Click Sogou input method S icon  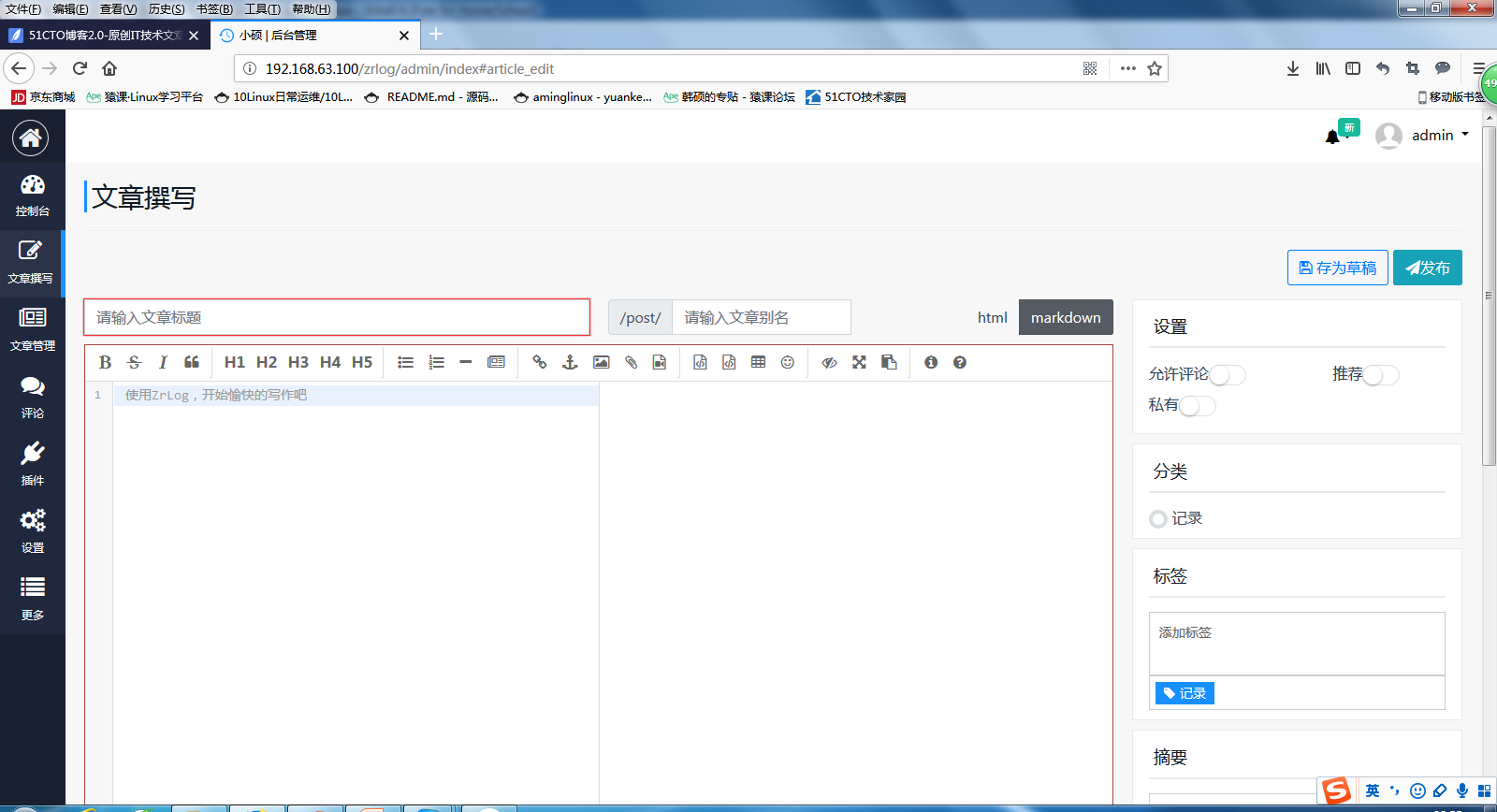[1337, 791]
